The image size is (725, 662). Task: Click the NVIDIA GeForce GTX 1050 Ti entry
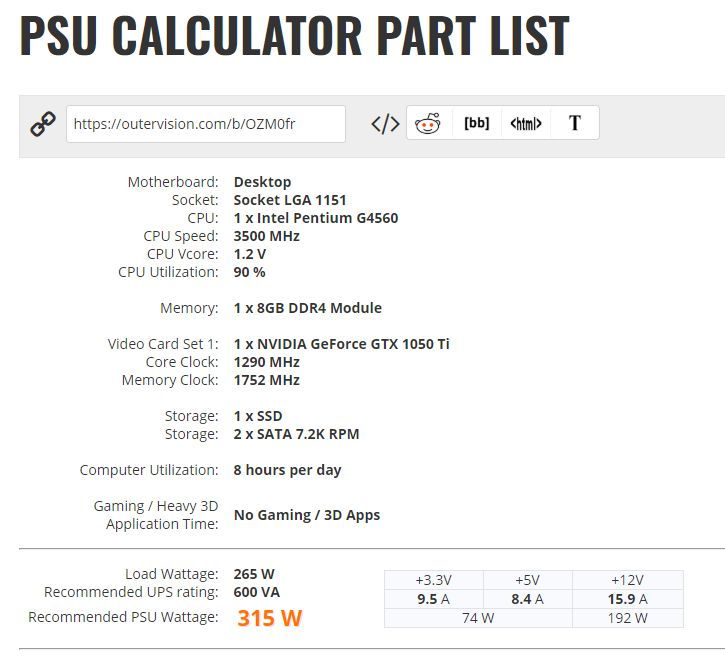341,344
